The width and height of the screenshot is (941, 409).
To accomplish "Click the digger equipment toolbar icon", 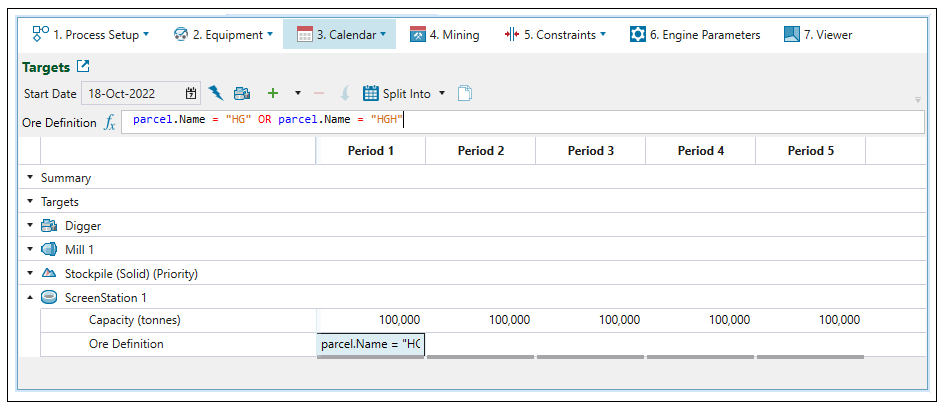I will click(242, 93).
